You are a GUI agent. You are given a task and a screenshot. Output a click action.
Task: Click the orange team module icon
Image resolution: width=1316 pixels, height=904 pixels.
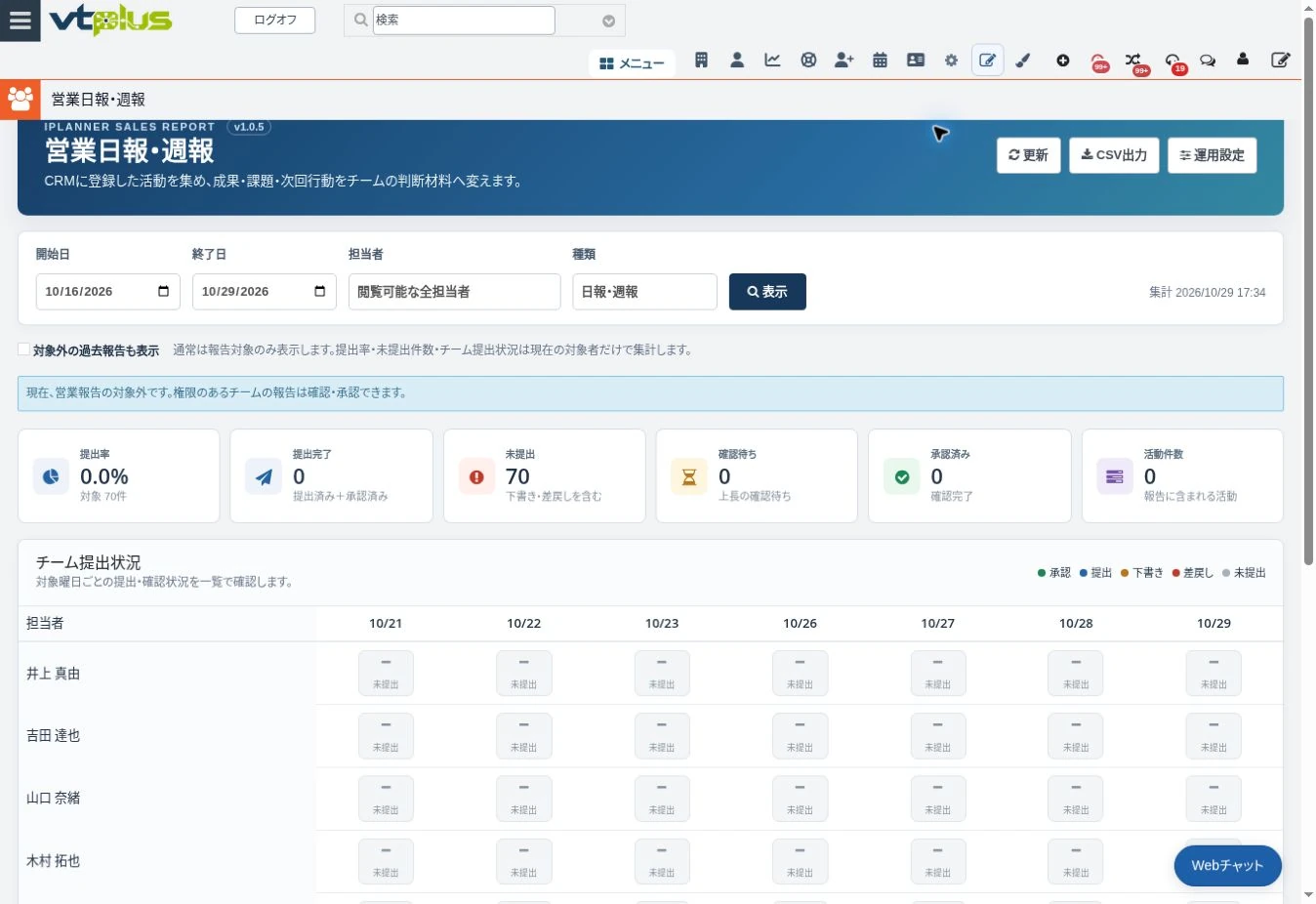20,100
